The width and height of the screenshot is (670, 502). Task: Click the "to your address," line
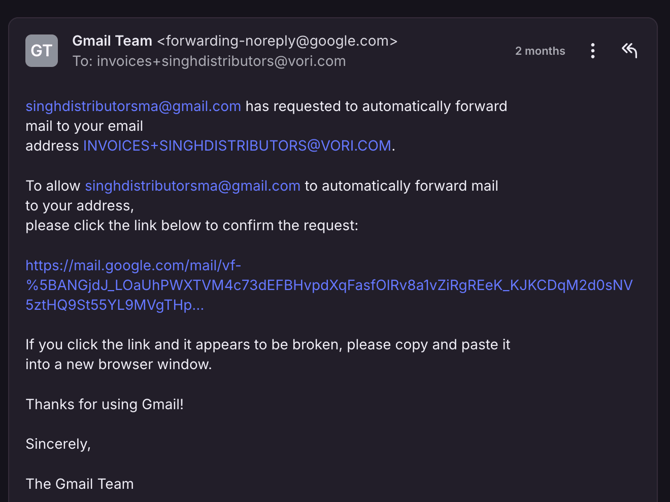coord(79,205)
